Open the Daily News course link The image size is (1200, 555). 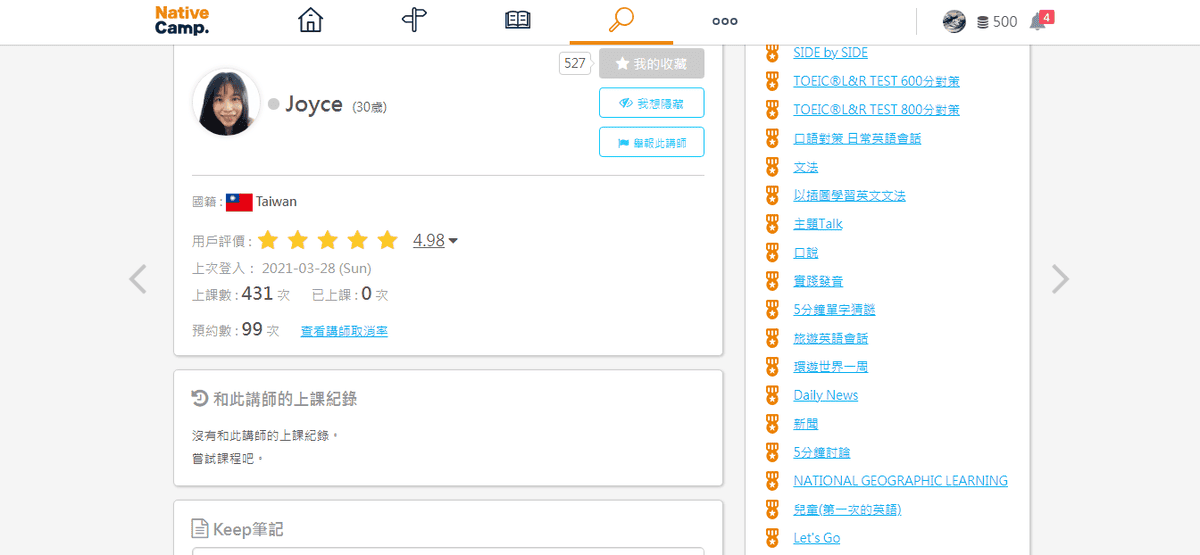(825, 395)
